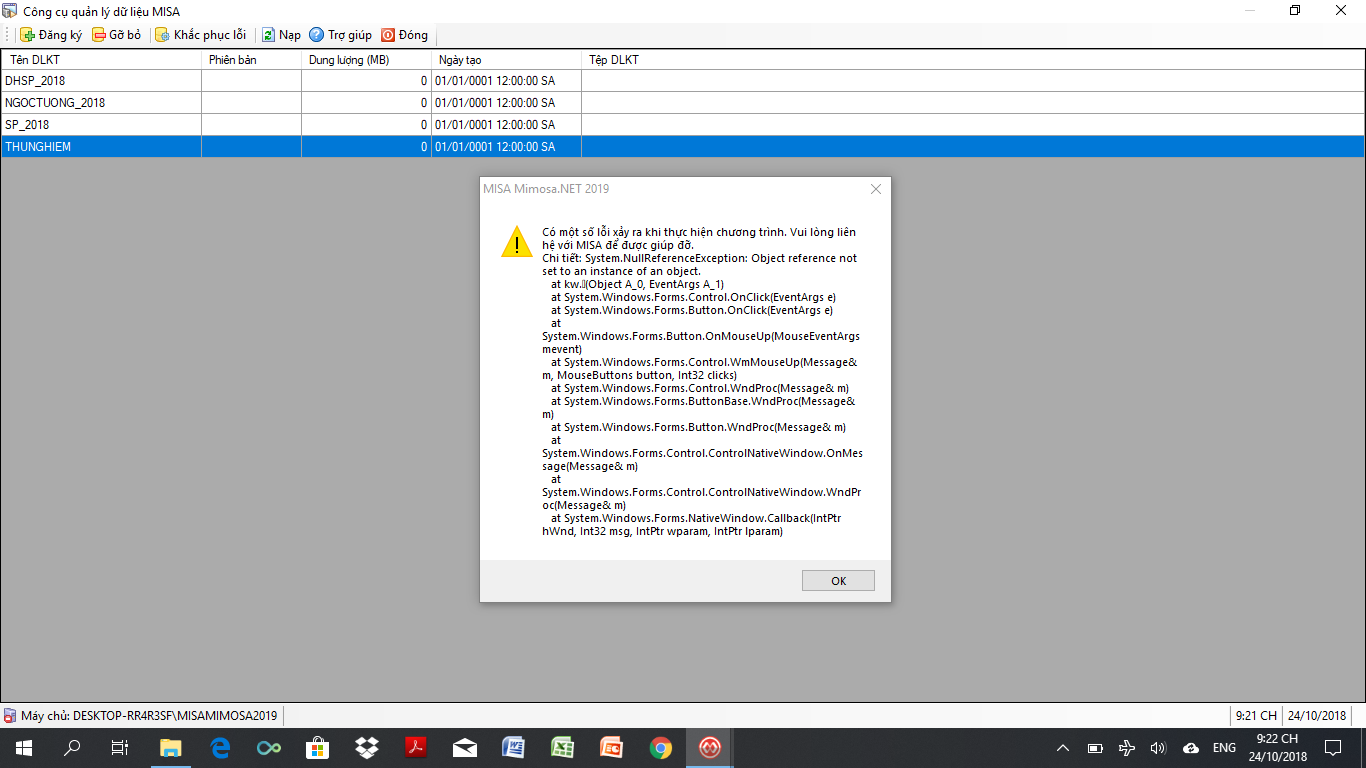Viewport: 1366px width, 768px height.
Task: Click the app icon in title bar
Action: click(10, 11)
